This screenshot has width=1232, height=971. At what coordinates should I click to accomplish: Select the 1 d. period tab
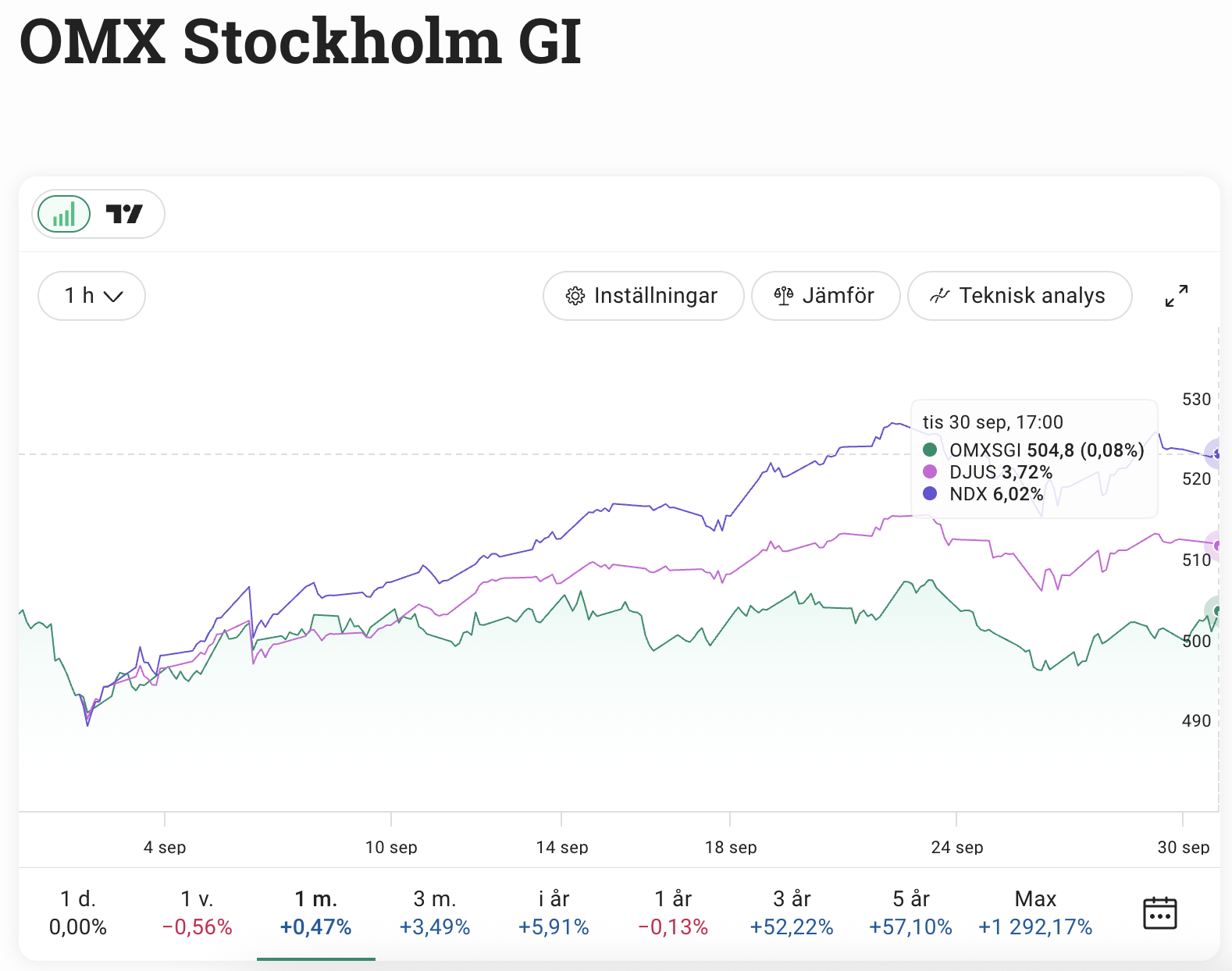[78, 912]
